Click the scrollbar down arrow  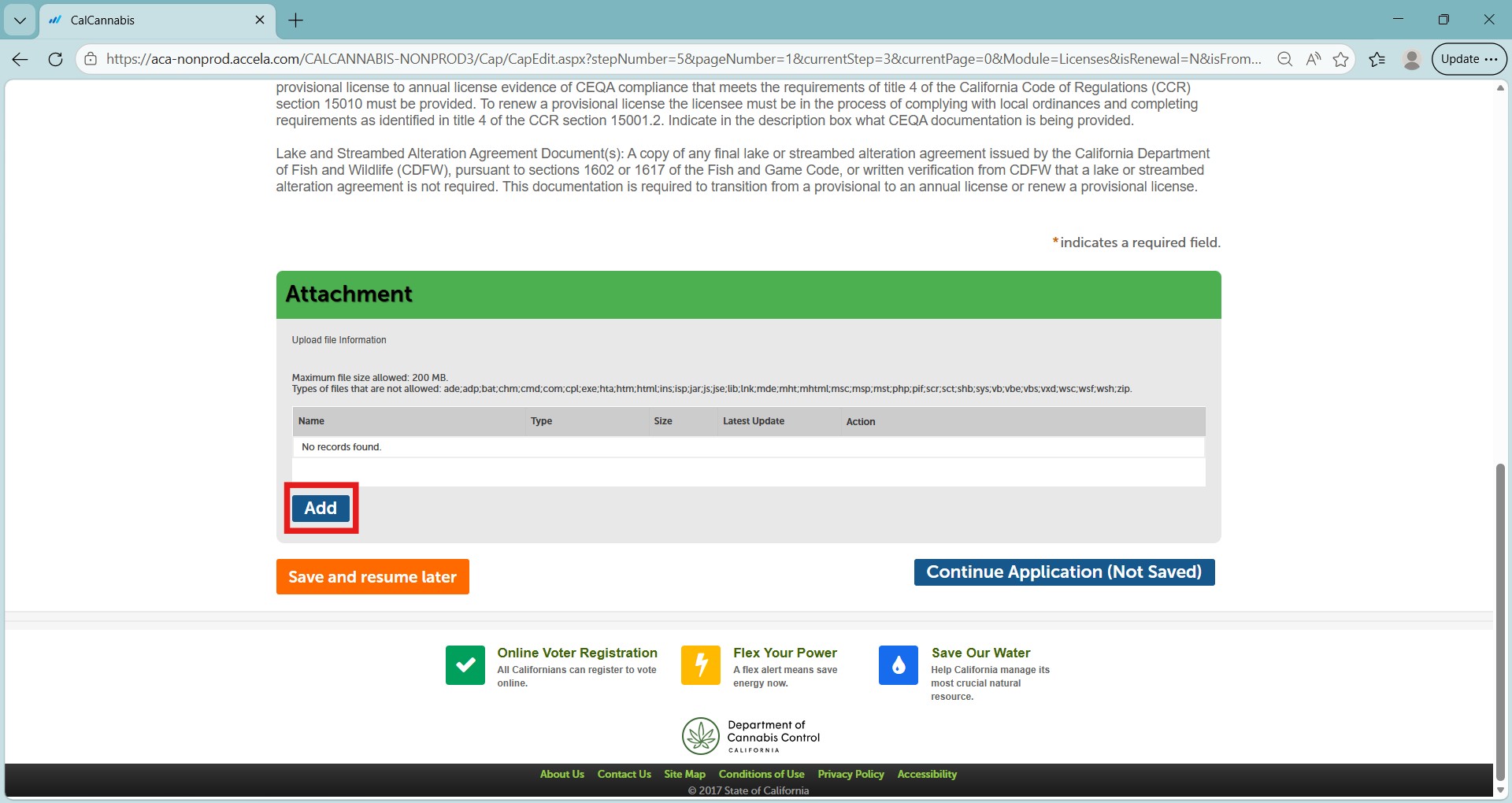[x=1500, y=790]
